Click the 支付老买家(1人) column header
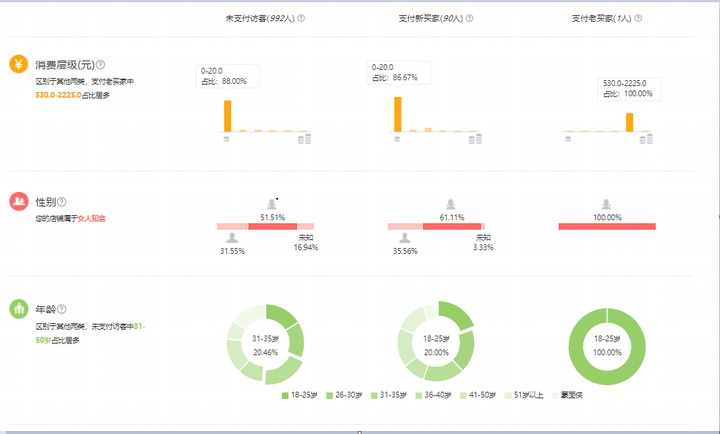This screenshot has height=434, width=720. [x=601, y=18]
